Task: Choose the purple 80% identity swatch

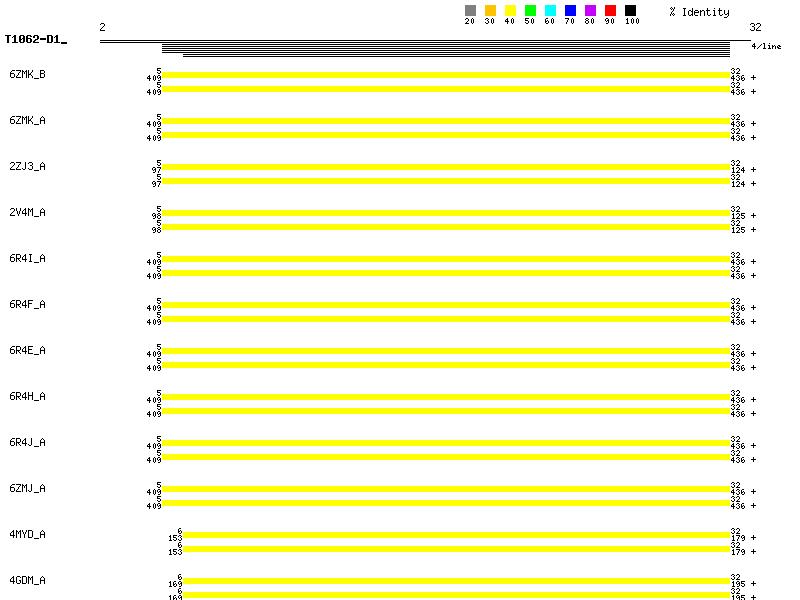Action: click(x=590, y=11)
